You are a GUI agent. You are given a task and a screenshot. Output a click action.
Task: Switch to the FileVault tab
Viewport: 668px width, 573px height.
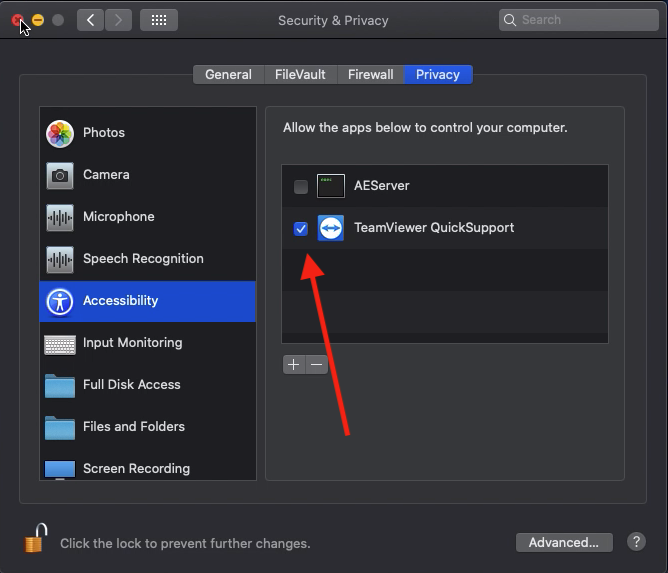pos(300,75)
